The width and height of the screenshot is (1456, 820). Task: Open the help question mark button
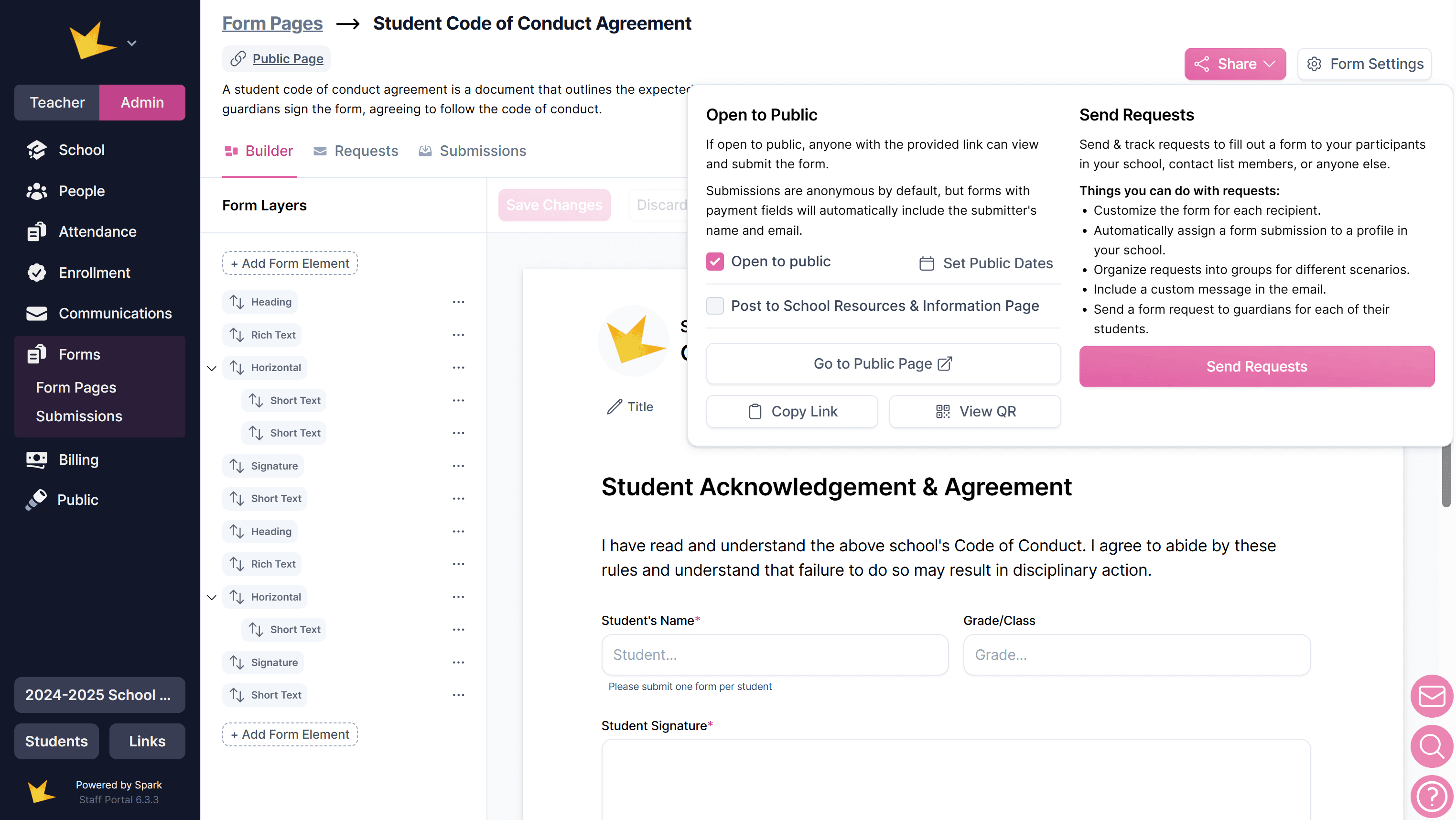coord(1431,796)
